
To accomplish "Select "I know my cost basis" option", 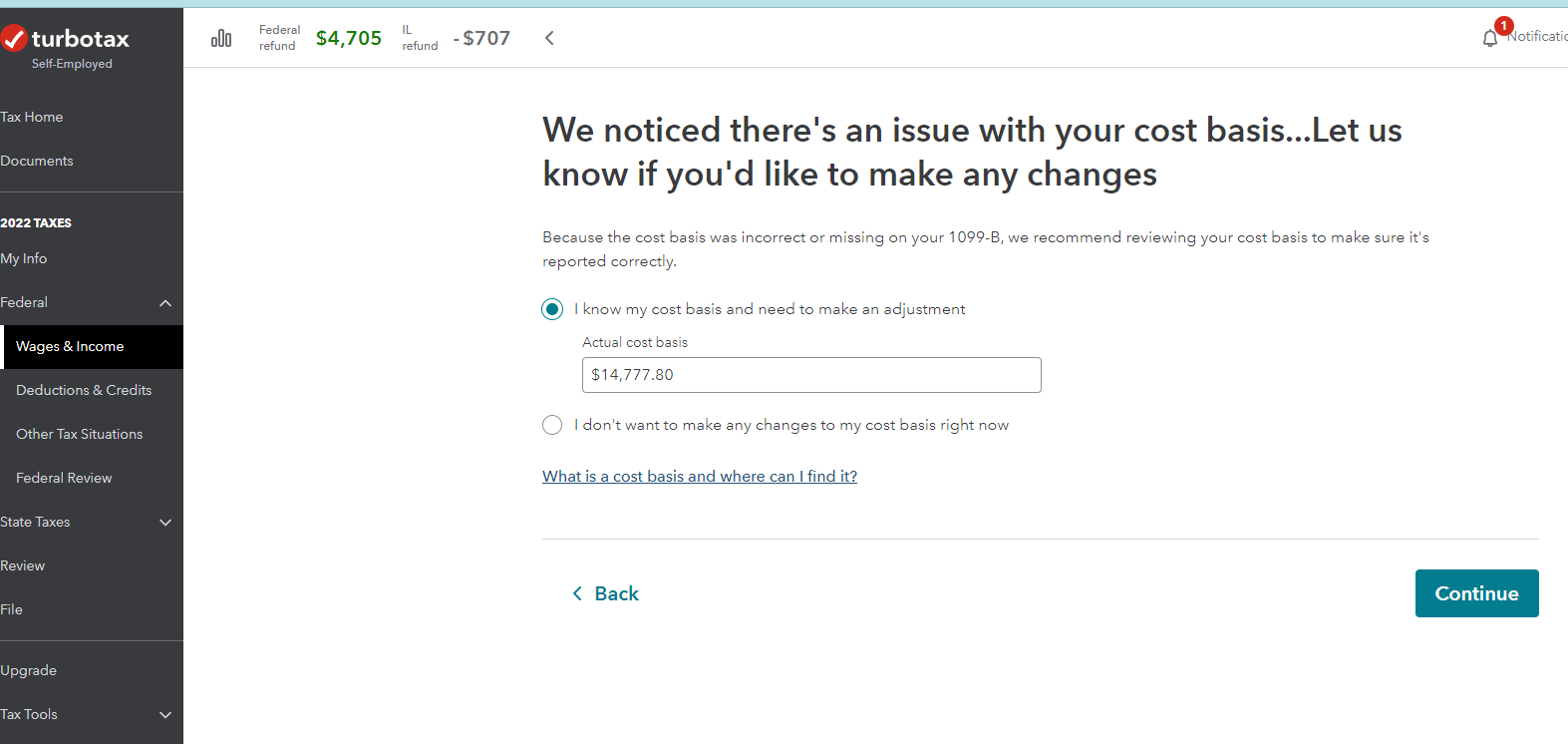I will click(552, 309).
